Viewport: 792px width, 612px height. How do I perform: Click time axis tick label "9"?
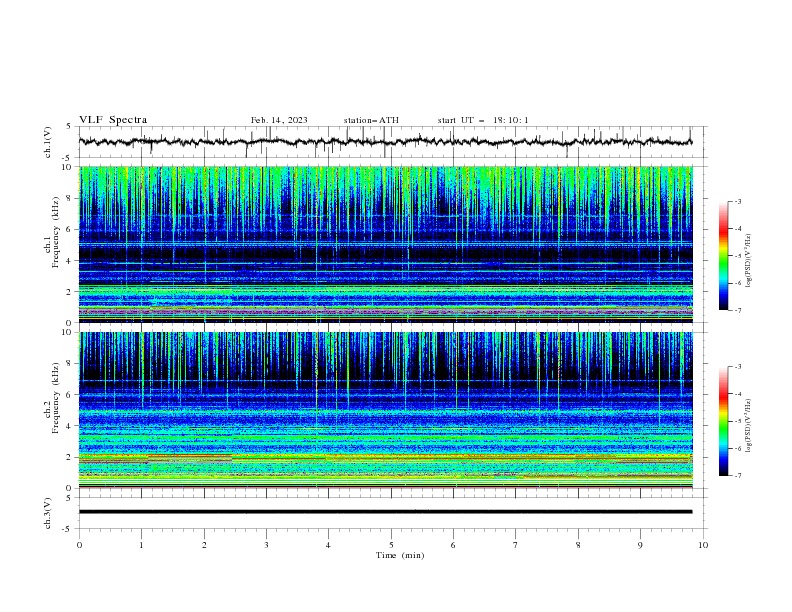click(640, 545)
